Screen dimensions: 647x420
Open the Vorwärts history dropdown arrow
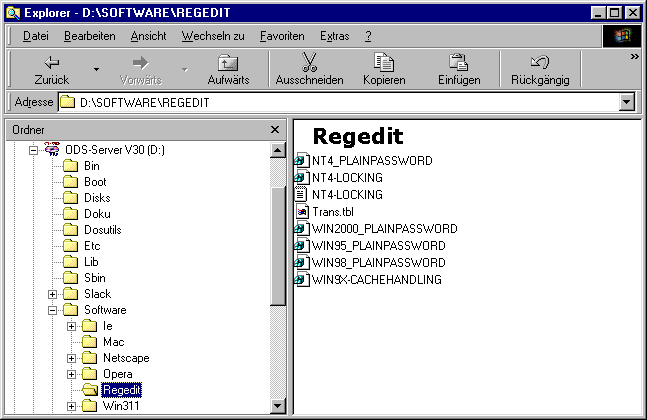(185, 69)
